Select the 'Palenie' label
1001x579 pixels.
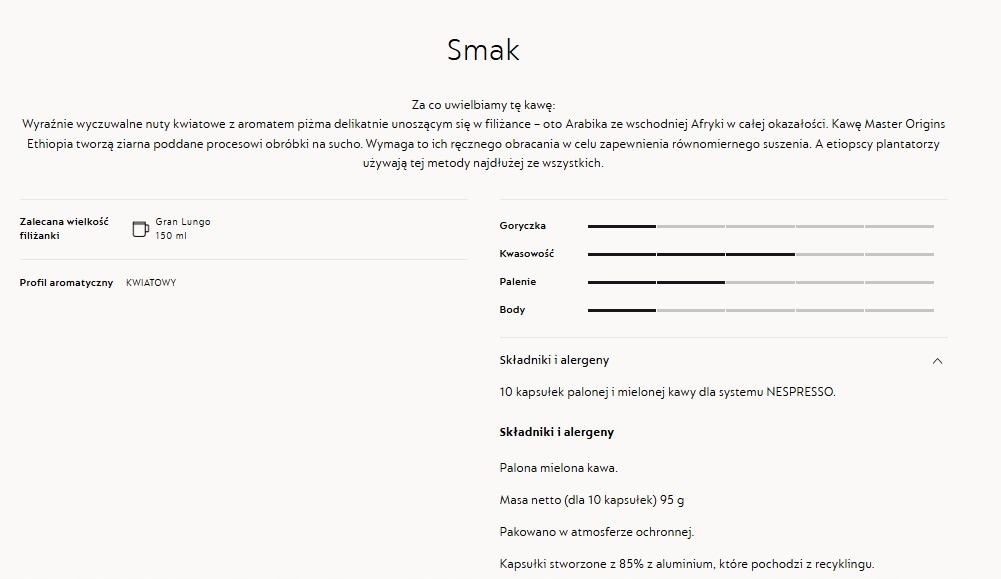[x=519, y=282]
